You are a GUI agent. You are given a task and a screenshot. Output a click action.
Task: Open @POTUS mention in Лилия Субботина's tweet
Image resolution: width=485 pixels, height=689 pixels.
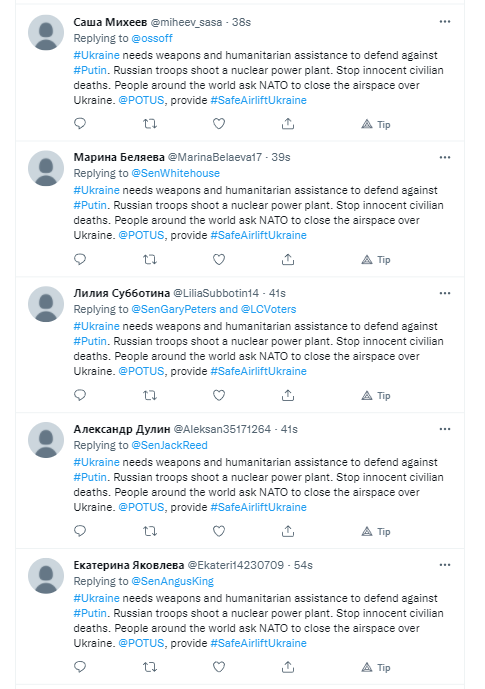141,371
